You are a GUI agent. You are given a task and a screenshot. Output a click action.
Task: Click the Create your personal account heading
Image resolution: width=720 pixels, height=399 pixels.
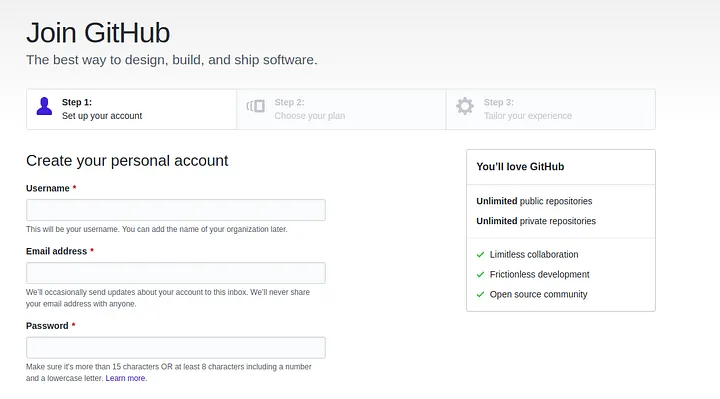click(x=127, y=161)
